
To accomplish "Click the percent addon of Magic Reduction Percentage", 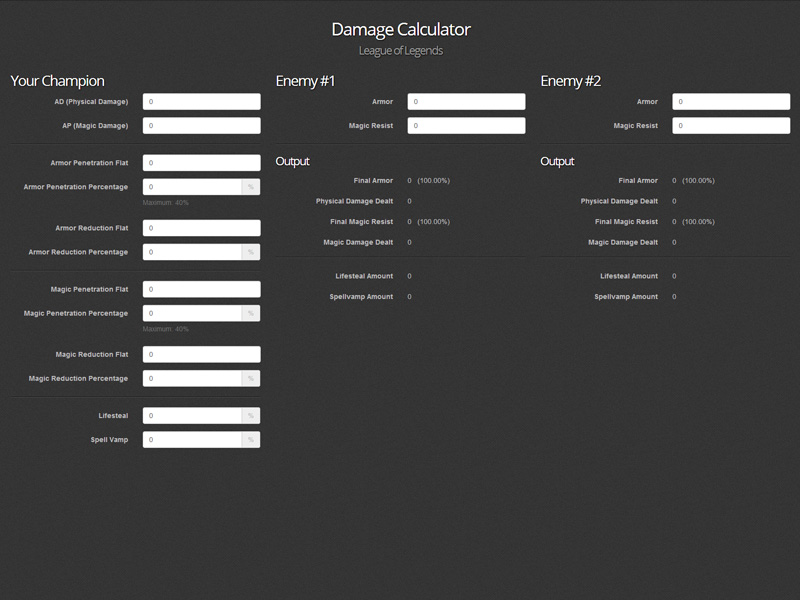I will tap(251, 379).
